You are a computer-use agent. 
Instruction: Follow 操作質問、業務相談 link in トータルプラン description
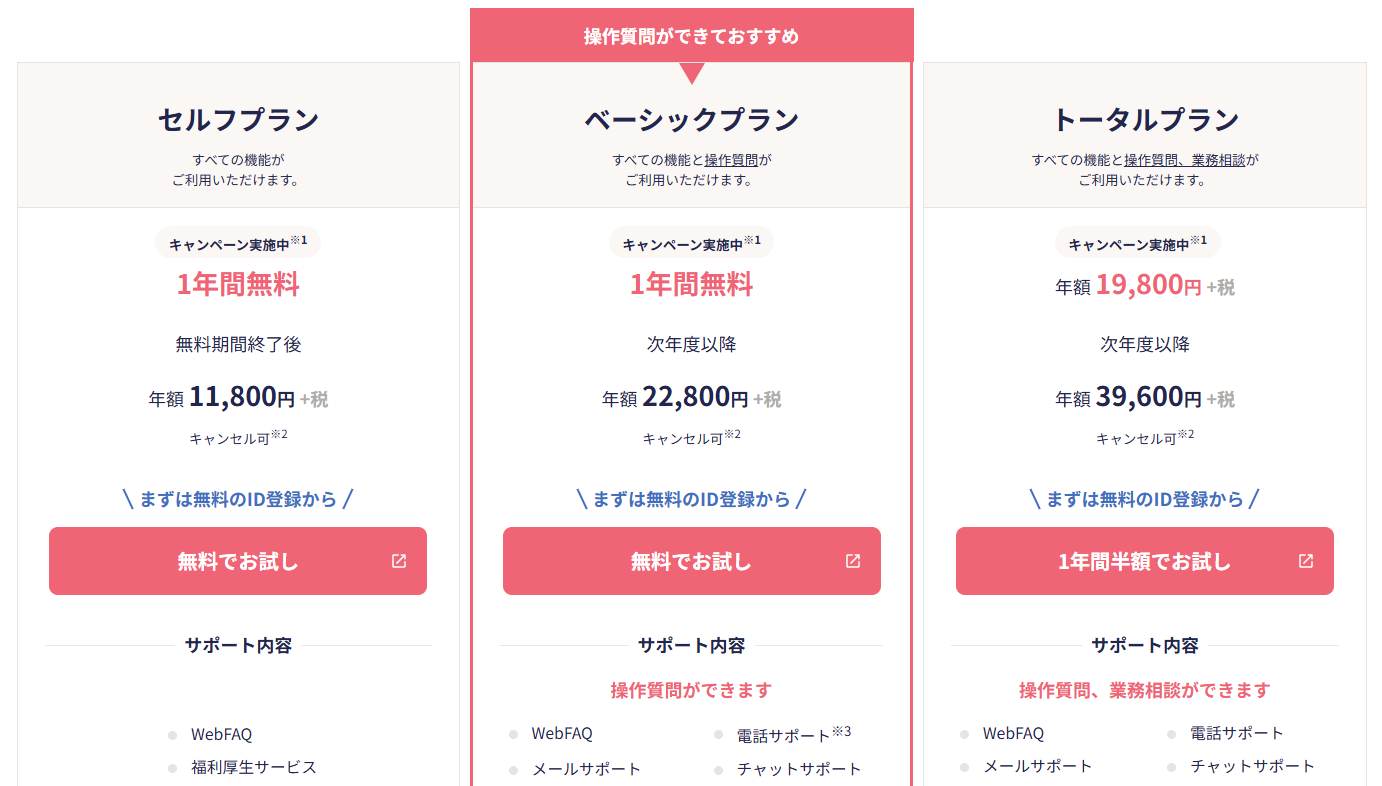click(x=1185, y=160)
